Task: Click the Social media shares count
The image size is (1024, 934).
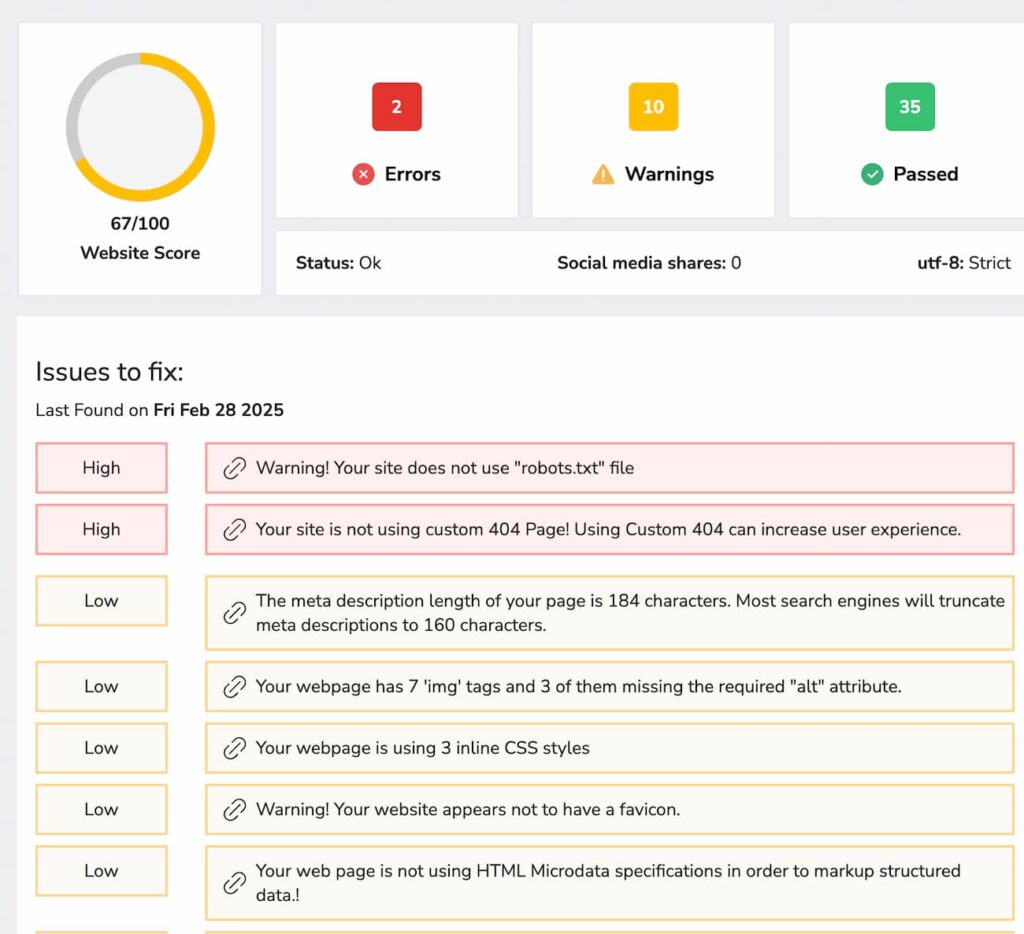Action: click(x=648, y=263)
